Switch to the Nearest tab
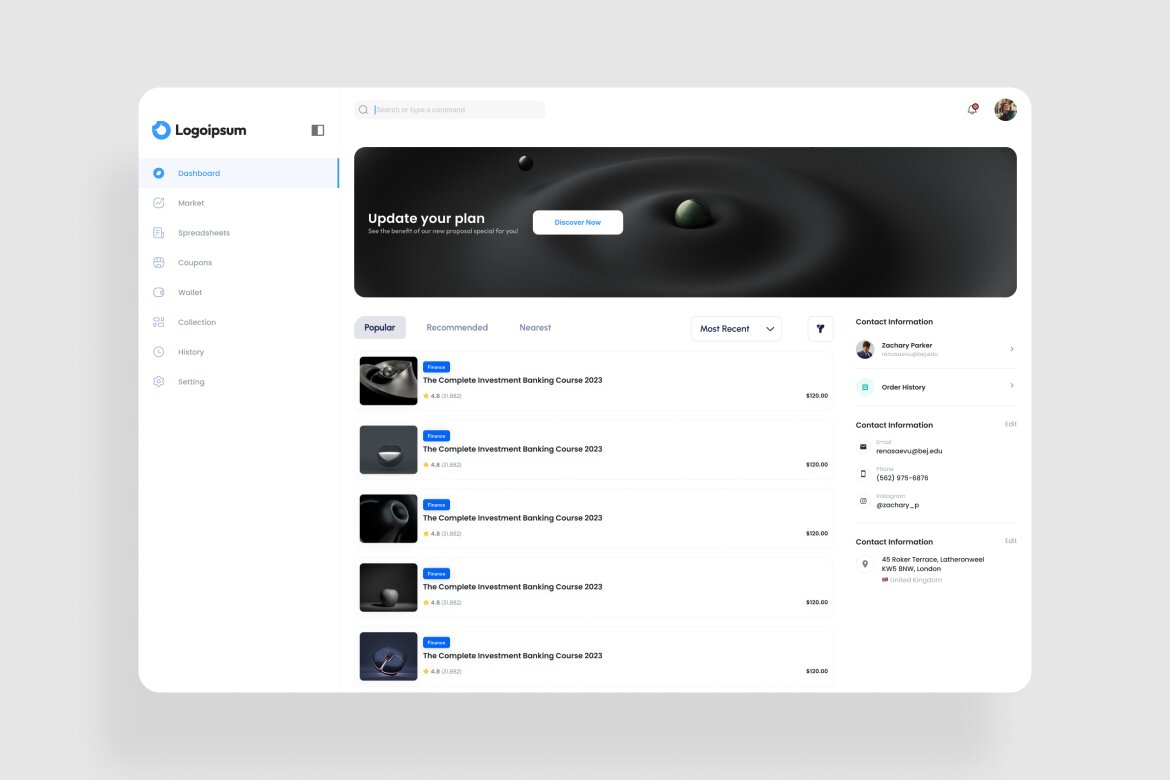Screen dimensions: 1170x780 pyautogui.click(x=535, y=327)
